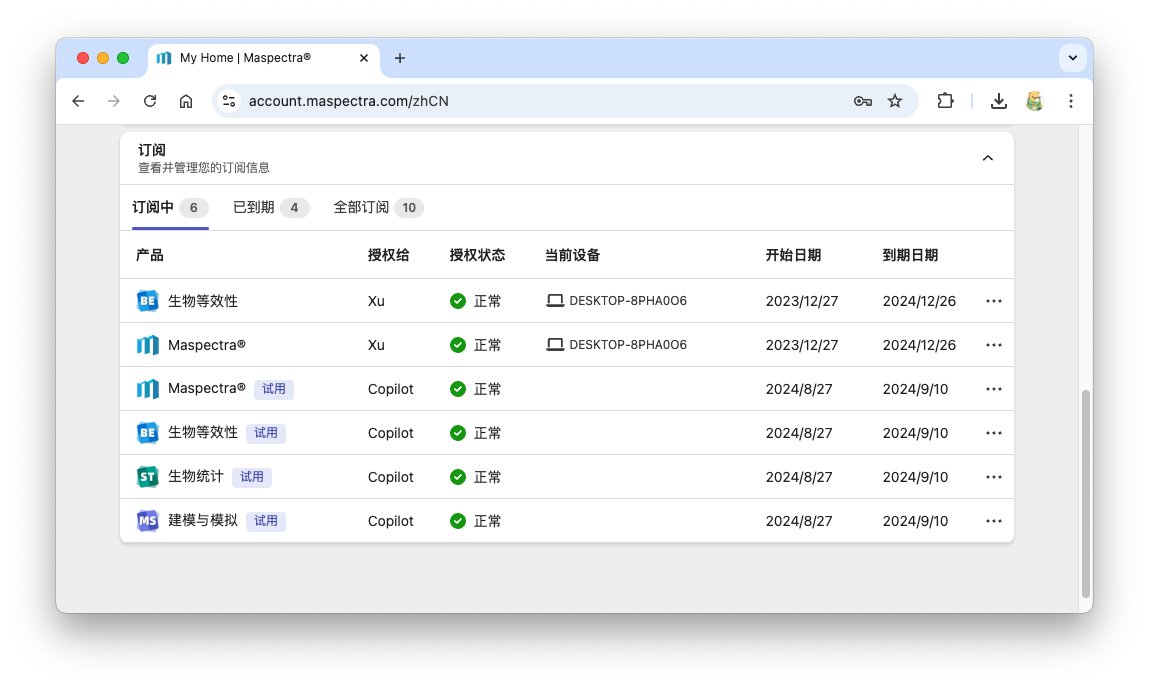Click the 授权给 column header
This screenshot has height=687, width=1149.
tap(388, 255)
